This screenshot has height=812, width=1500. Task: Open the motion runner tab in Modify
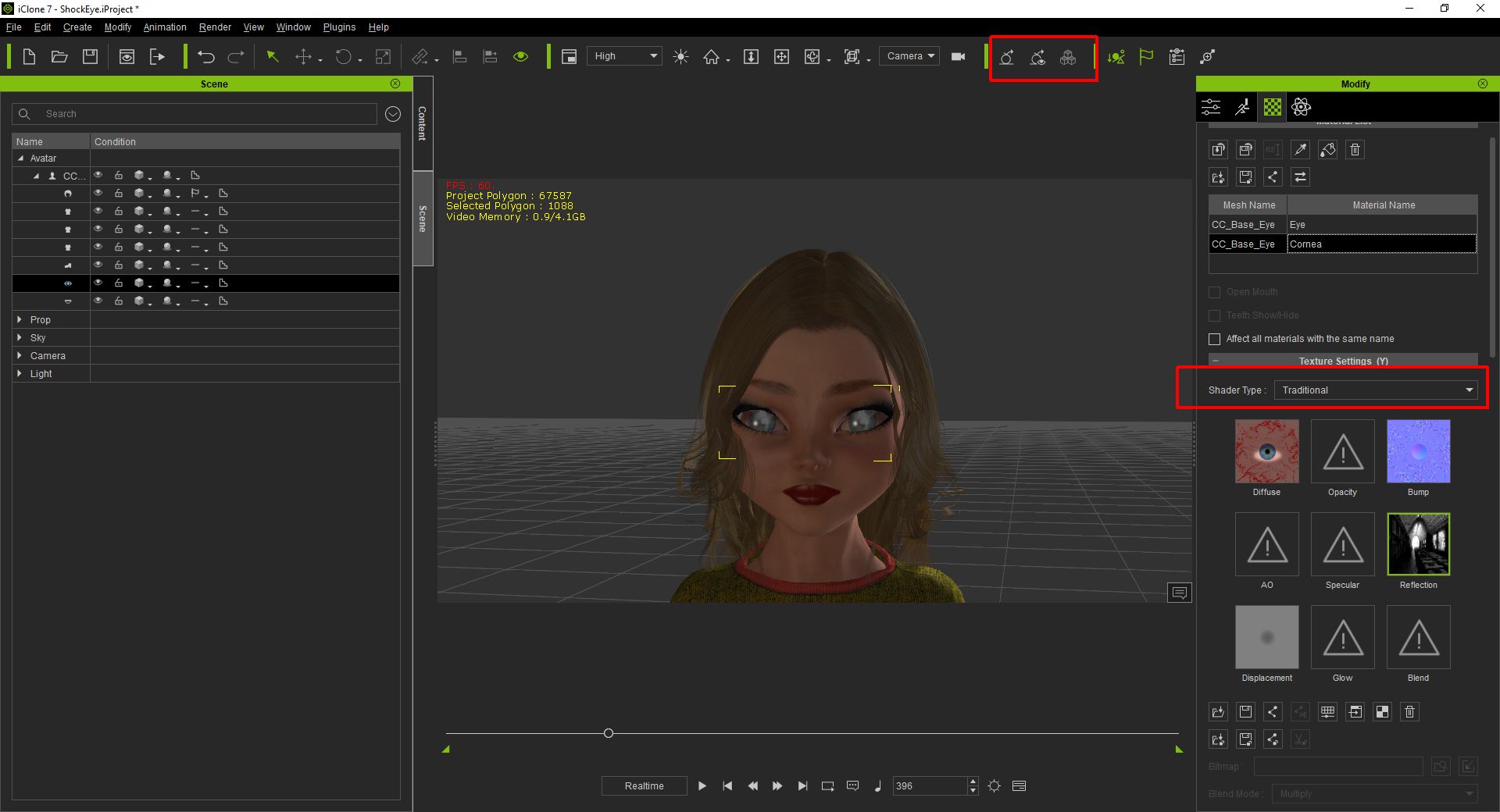[1242, 107]
